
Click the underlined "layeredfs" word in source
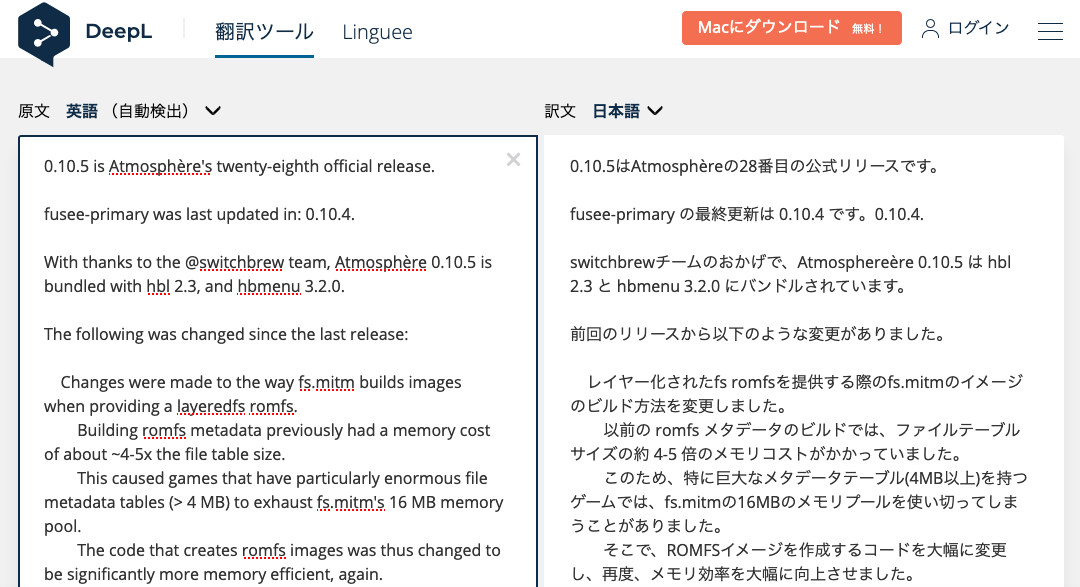click(x=211, y=406)
